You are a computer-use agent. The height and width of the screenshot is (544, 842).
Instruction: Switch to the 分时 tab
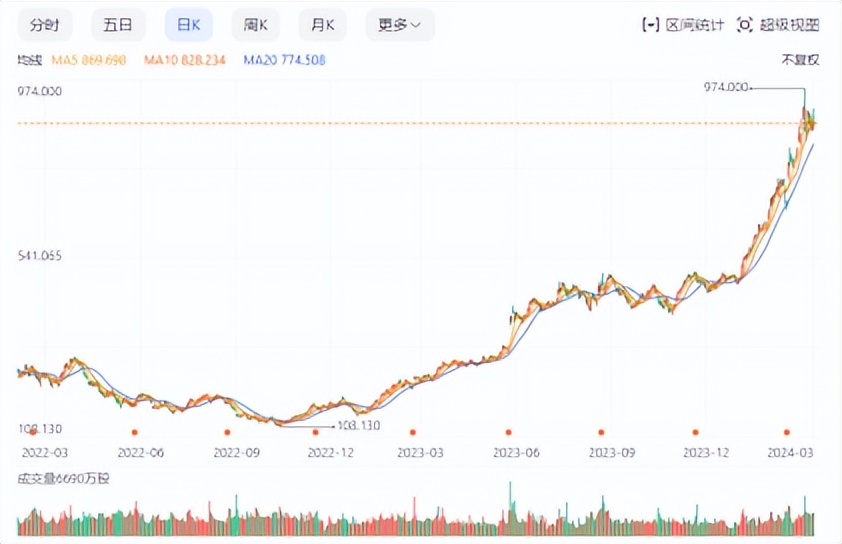[x=46, y=25]
